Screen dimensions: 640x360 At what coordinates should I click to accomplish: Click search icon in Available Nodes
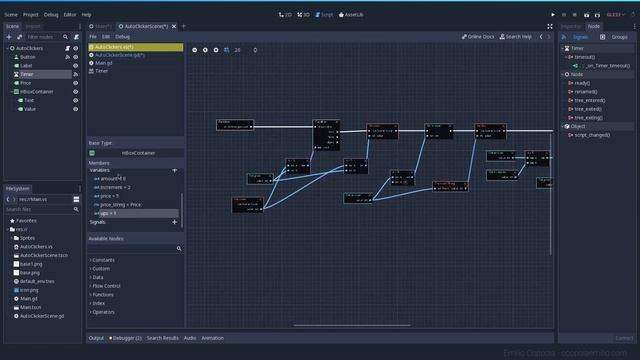tap(179, 249)
